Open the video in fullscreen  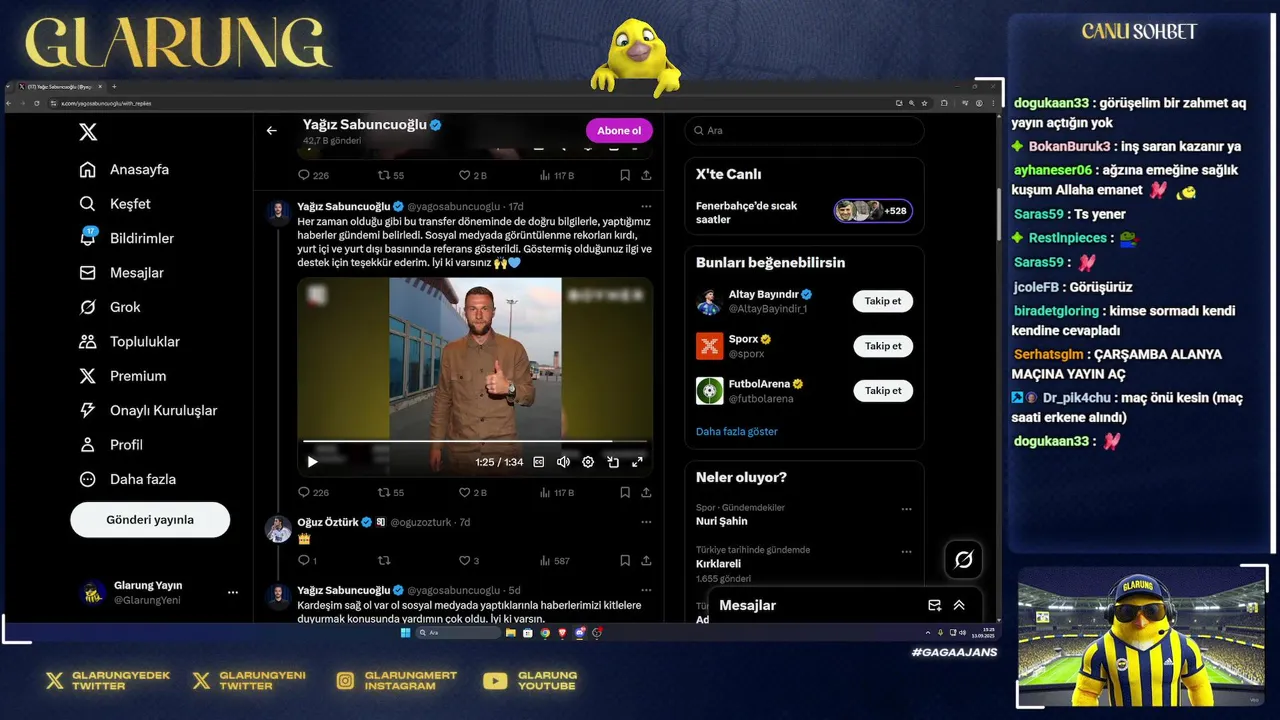(x=637, y=462)
